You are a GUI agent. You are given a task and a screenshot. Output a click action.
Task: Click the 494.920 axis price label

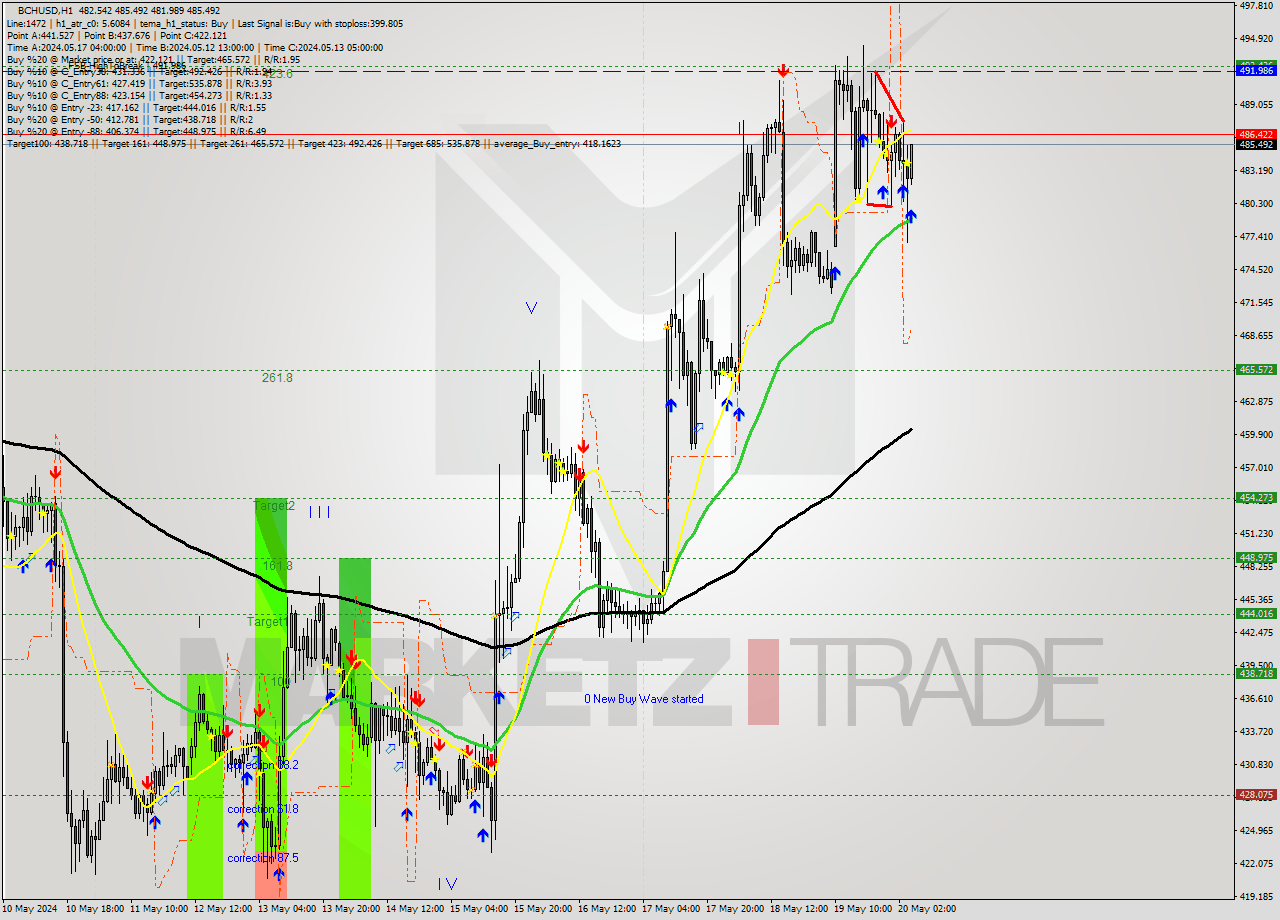coord(1256,39)
